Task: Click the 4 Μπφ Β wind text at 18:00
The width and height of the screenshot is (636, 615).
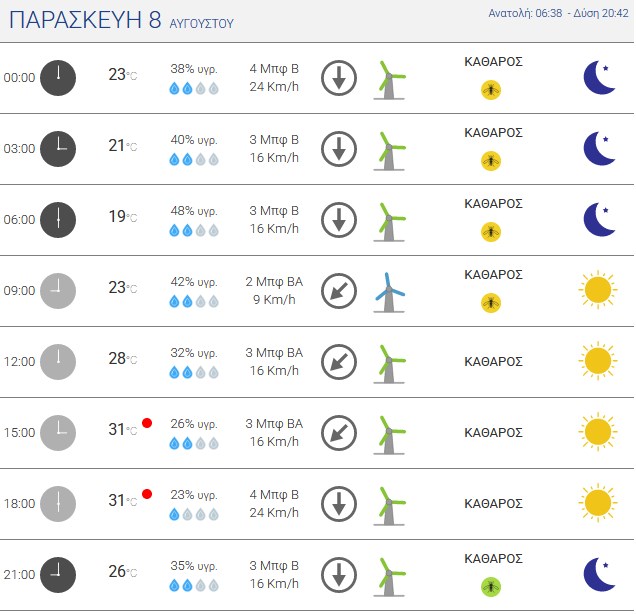Action: point(274,495)
